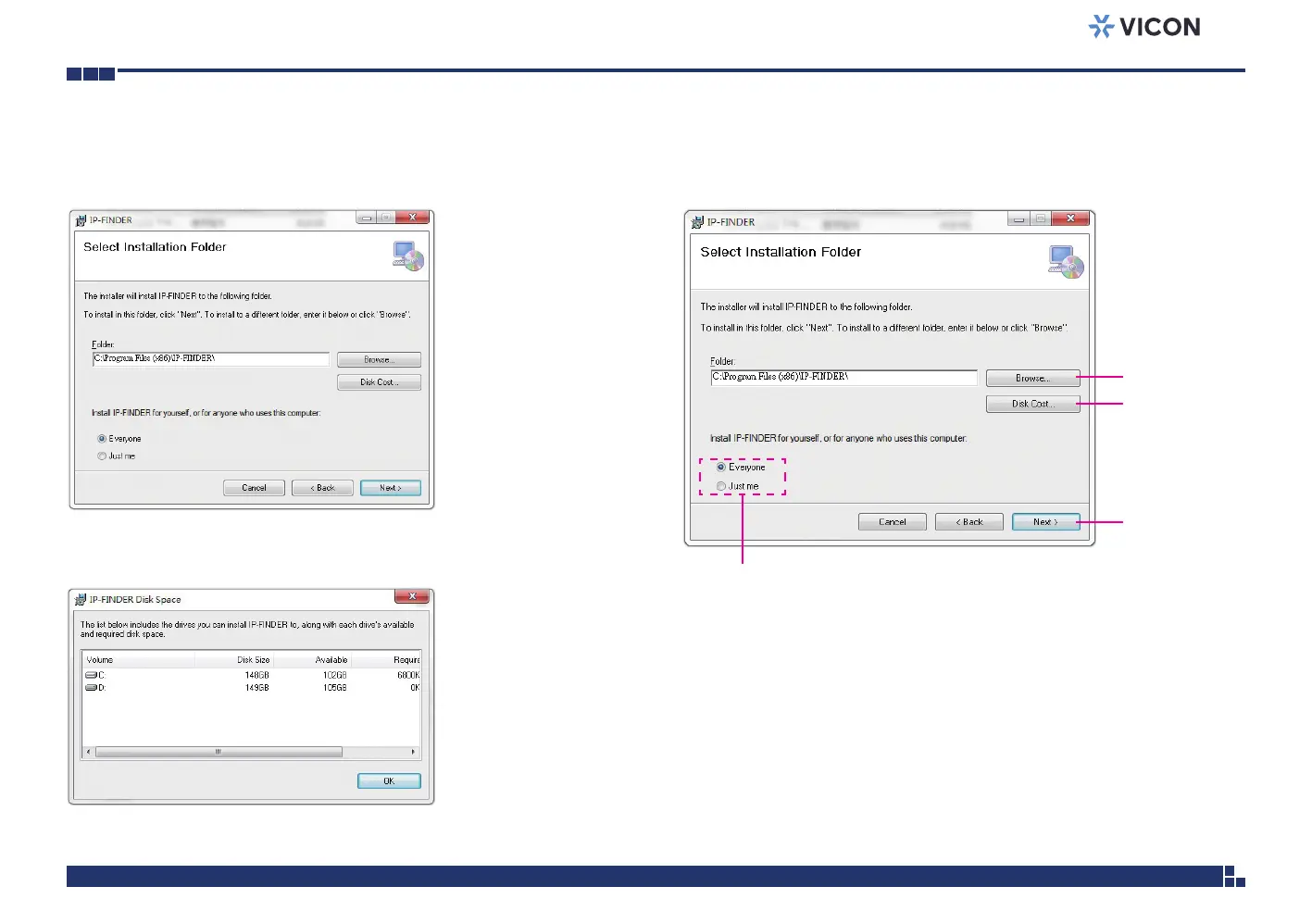1312x924 pixels.
Task: Close the IP-FINDER Disk Space dialog
Action: tap(412, 596)
